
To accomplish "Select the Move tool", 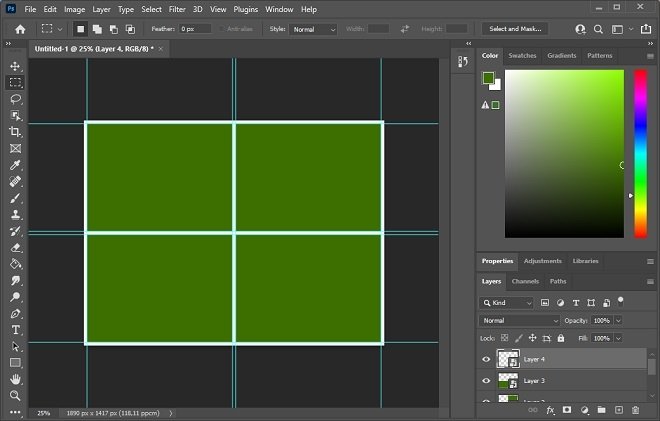I will [x=15, y=66].
